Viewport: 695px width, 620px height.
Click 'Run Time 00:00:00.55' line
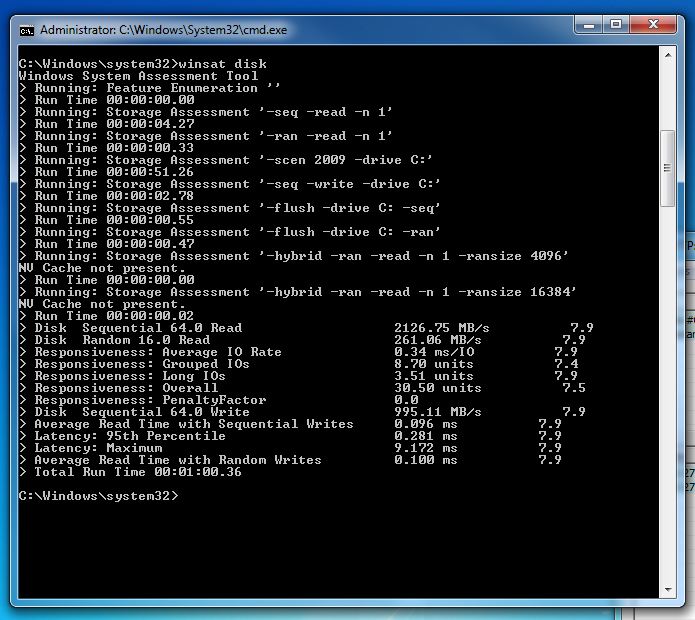pyautogui.click(x=107, y=219)
